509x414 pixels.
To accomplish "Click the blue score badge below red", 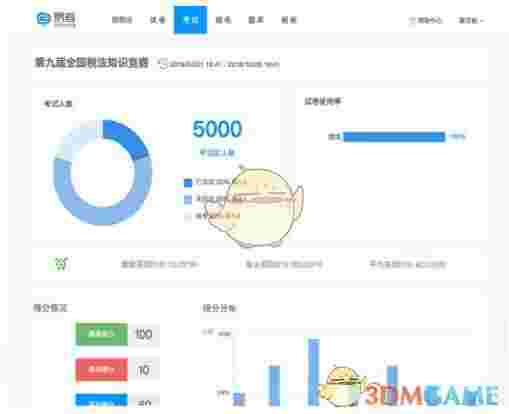I will point(102,400).
